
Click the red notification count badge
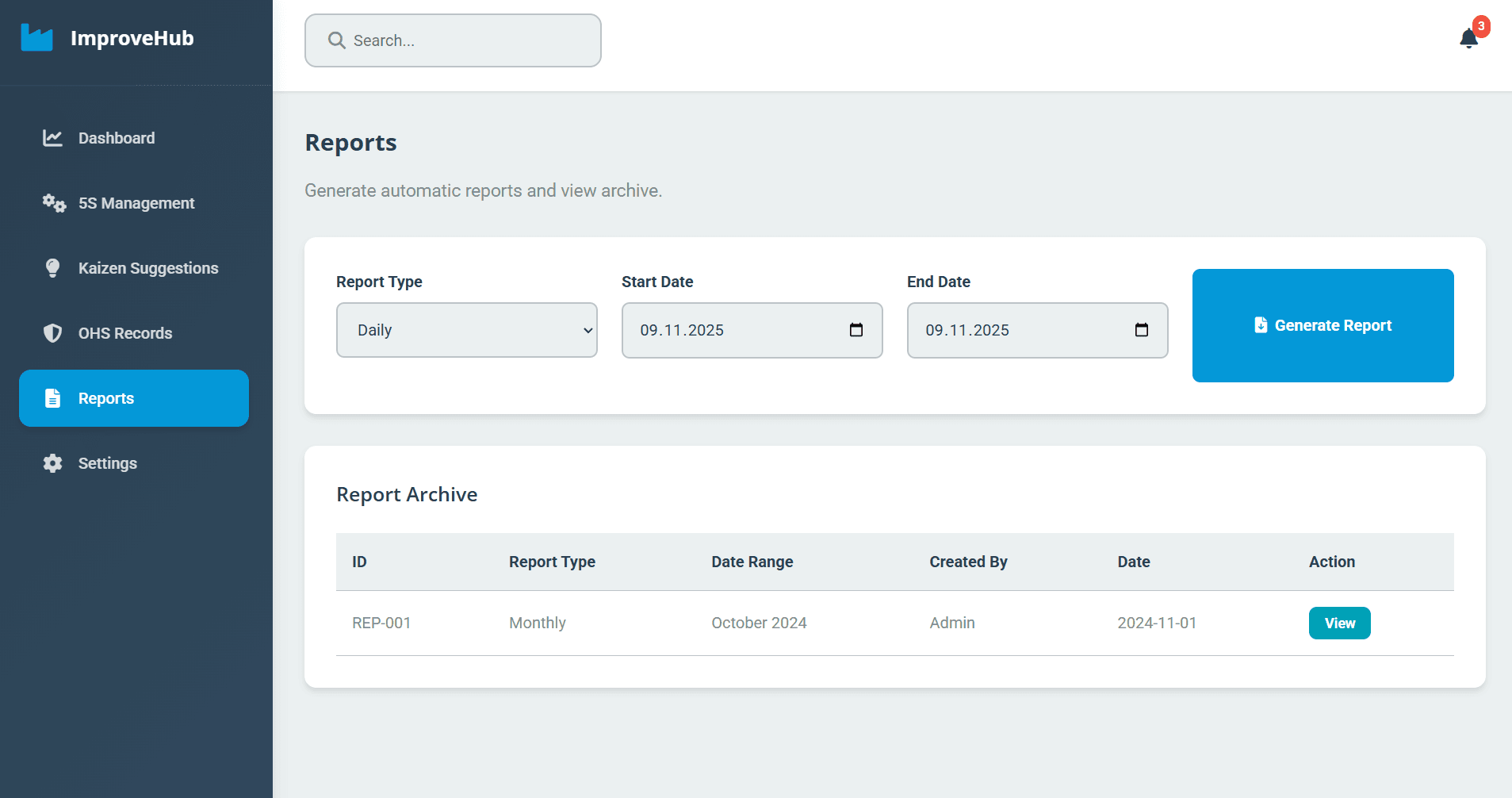tap(1480, 26)
